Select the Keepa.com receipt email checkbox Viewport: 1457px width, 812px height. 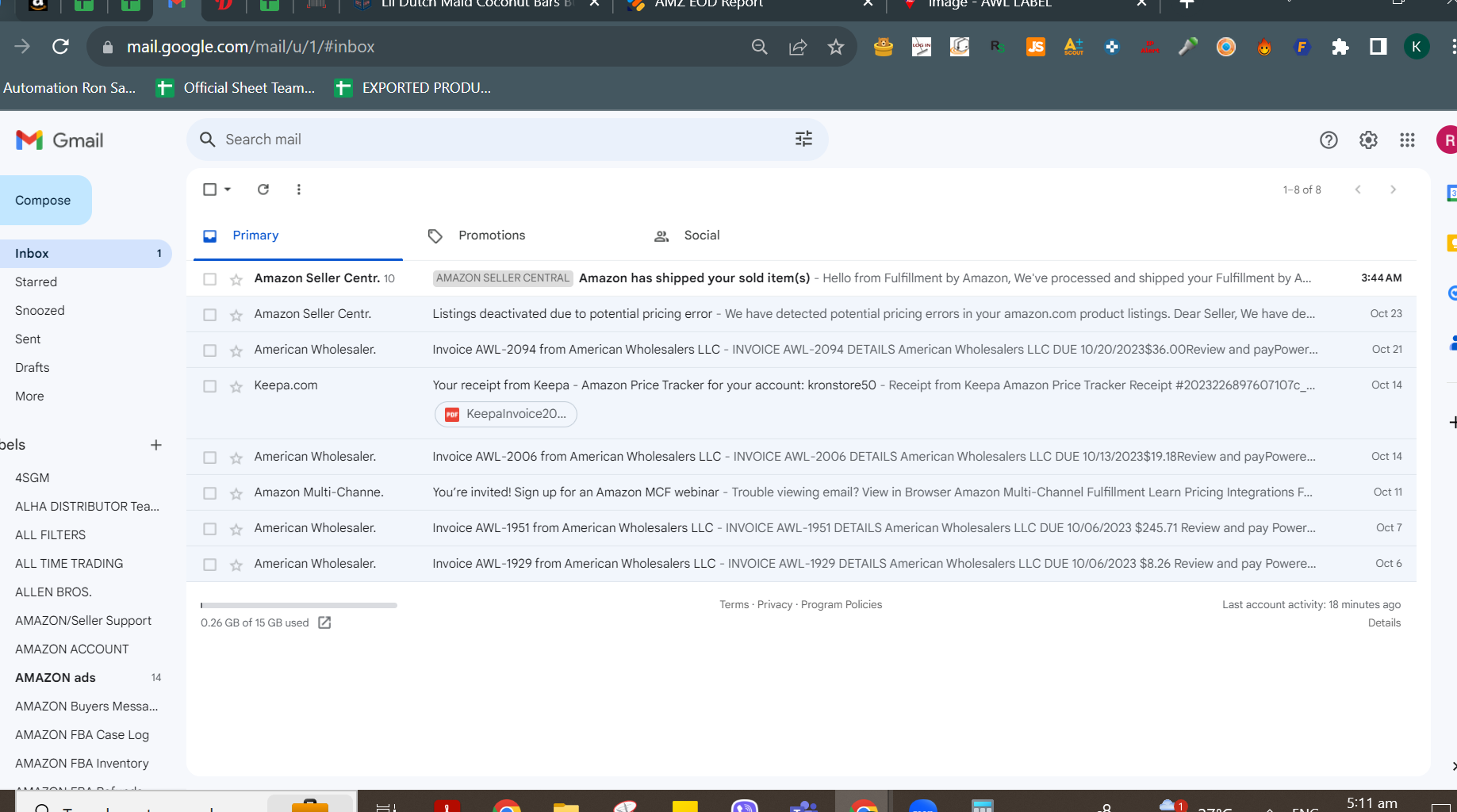click(209, 386)
